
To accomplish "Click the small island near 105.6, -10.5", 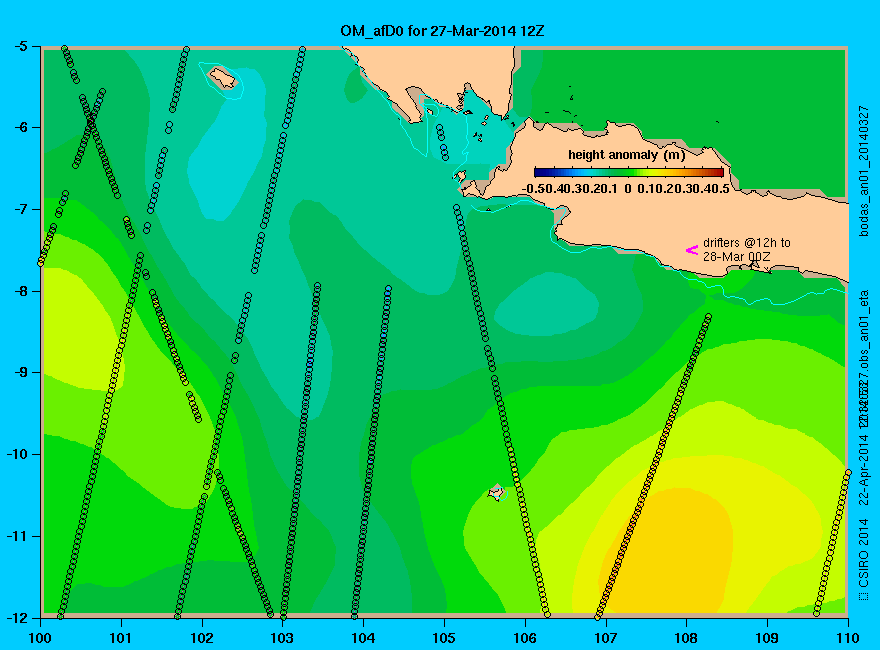I will (497, 492).
